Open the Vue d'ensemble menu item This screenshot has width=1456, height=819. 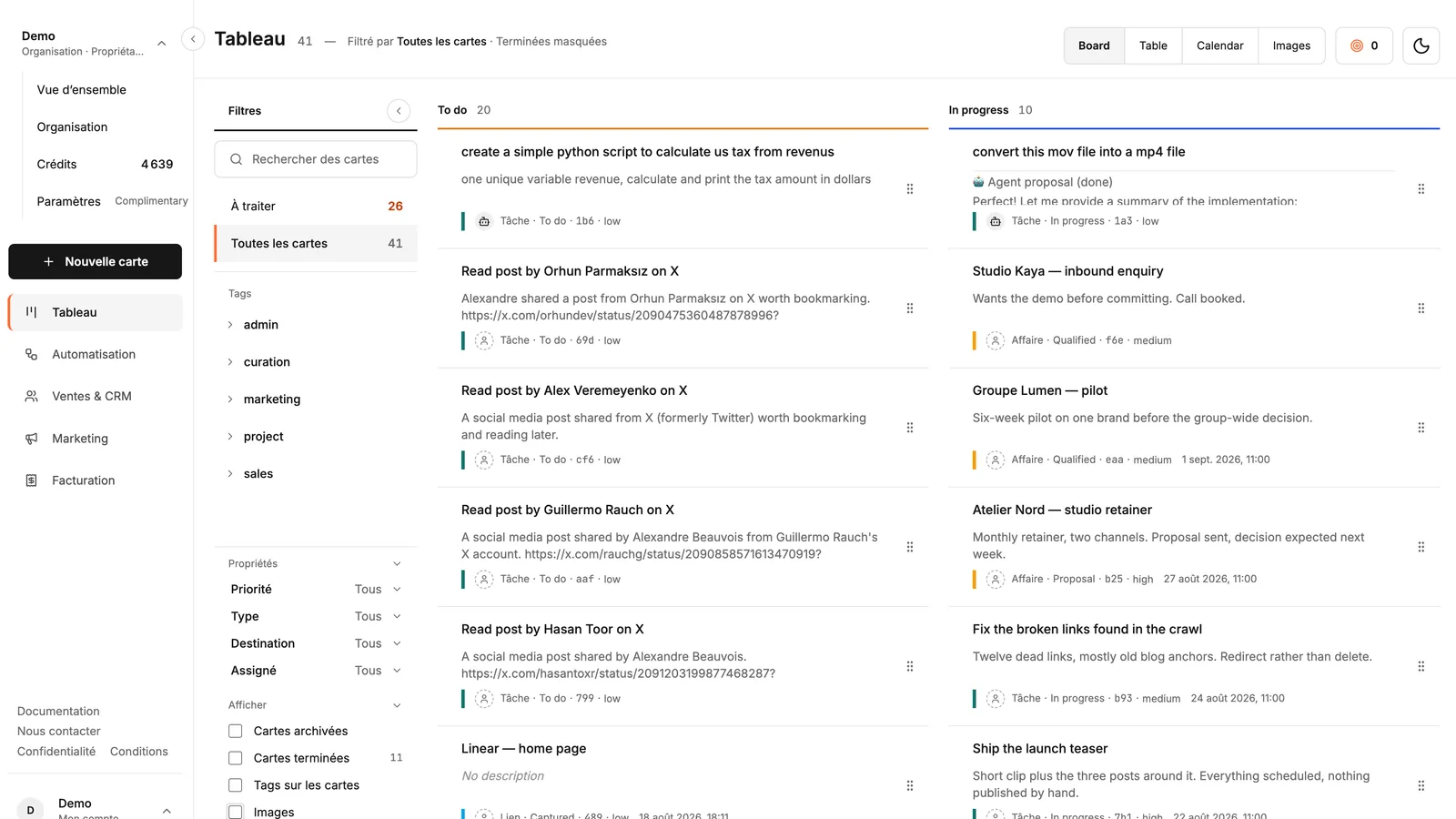coord(82,90)
